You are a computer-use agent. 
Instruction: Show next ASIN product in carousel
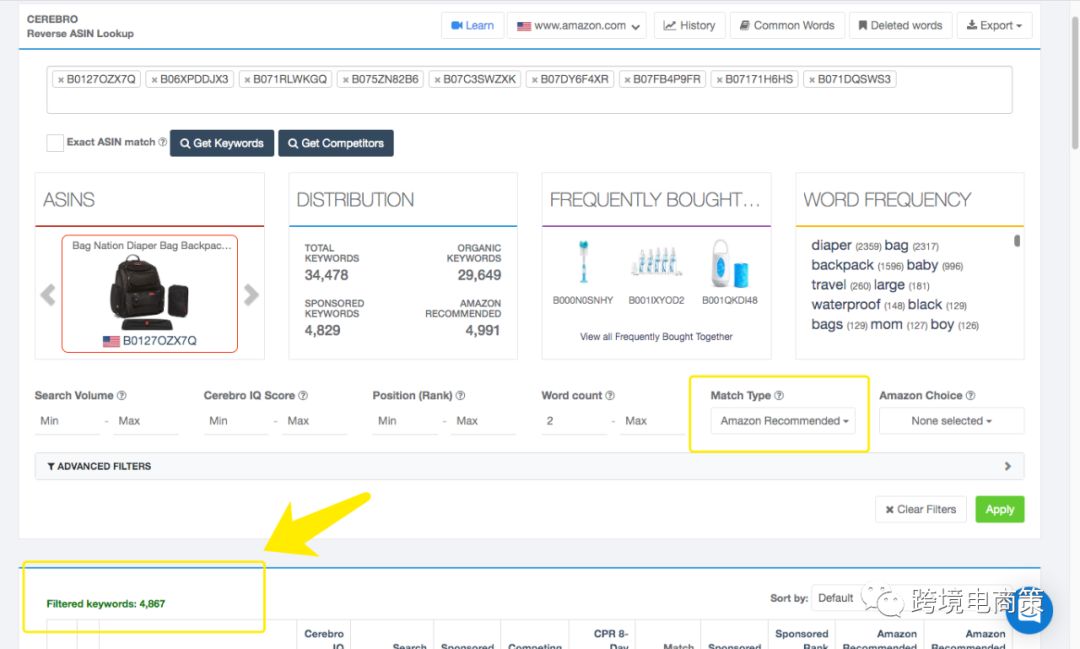[x=251, y=295]
